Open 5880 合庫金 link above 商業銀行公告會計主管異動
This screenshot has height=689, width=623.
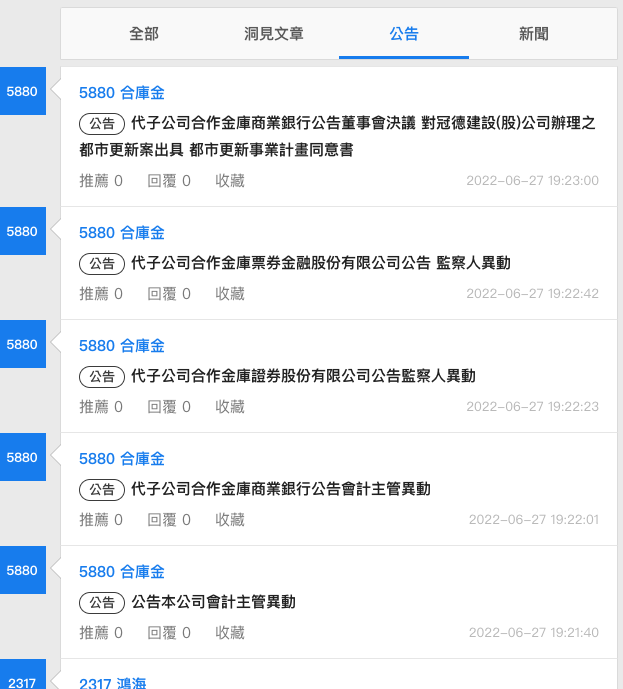click(122, 459)
